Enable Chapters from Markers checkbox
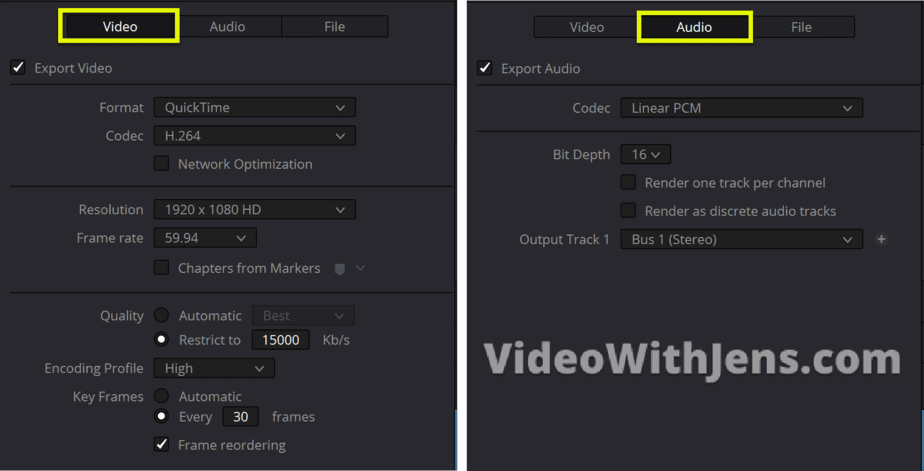 point(161,268)
